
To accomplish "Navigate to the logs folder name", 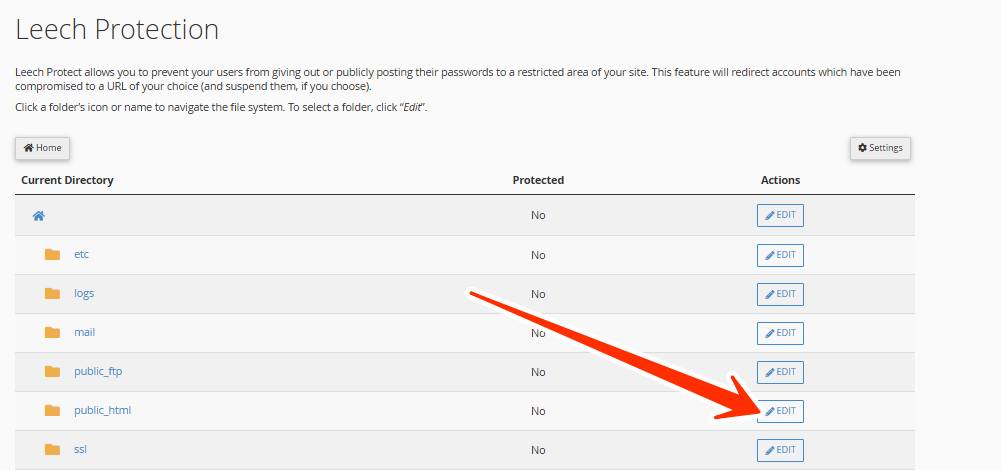I will coord(84,294).
